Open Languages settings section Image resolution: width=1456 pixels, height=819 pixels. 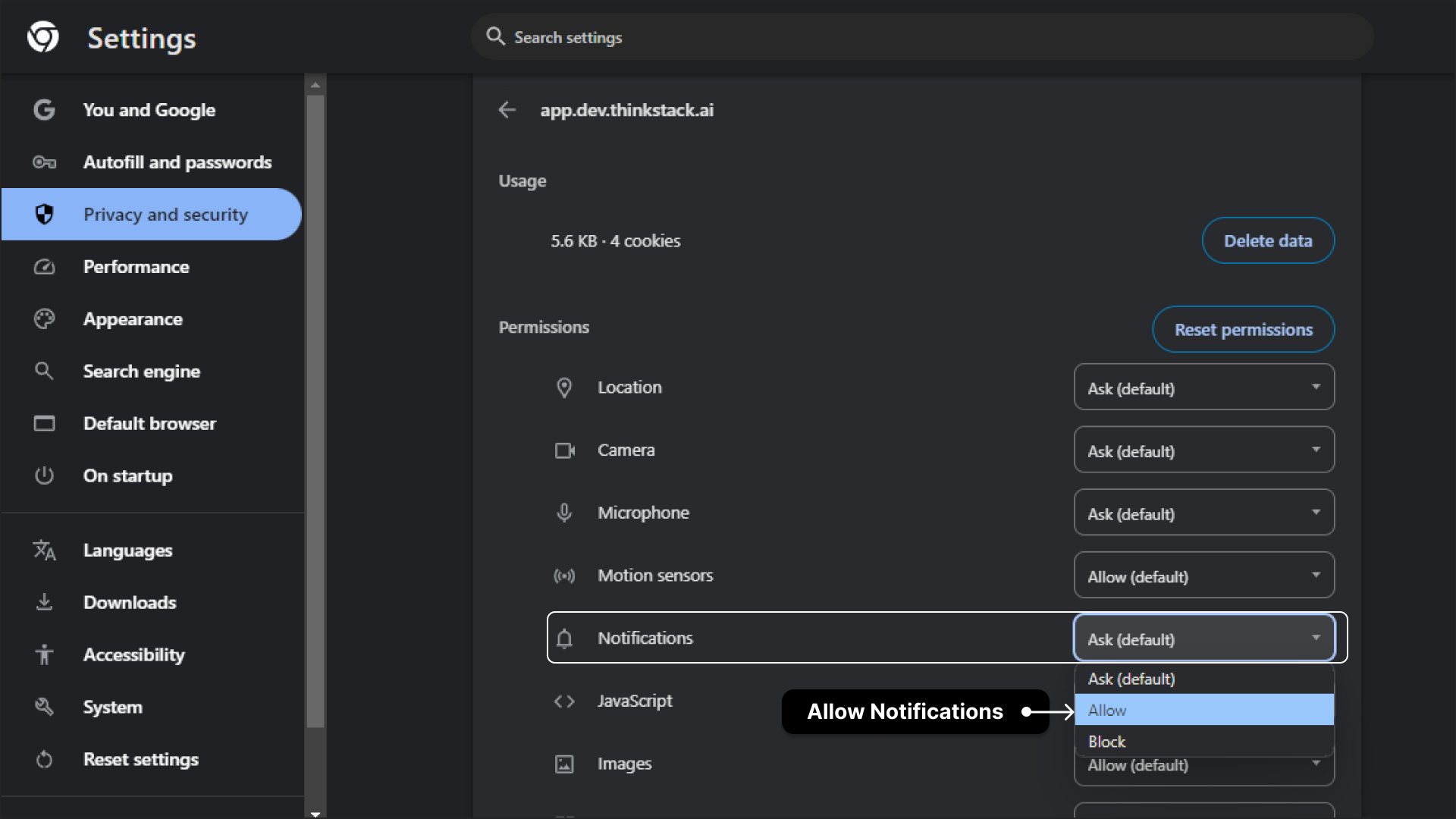152,550
